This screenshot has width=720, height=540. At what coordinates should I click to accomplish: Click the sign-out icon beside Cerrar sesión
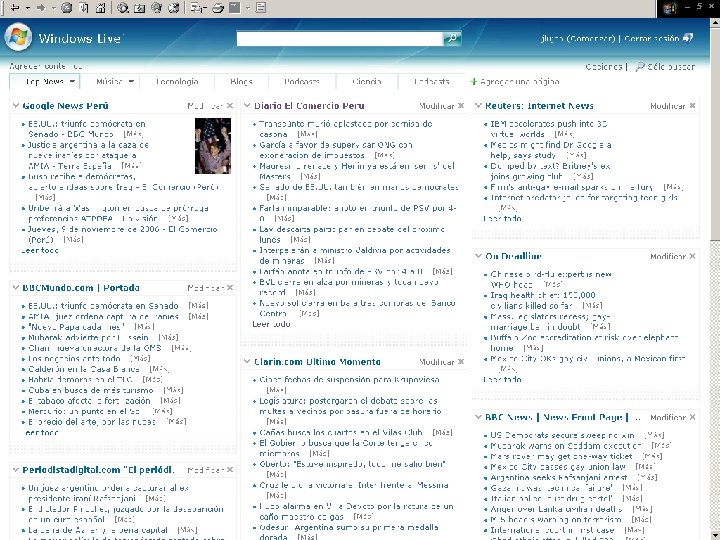tap(688, 38)
